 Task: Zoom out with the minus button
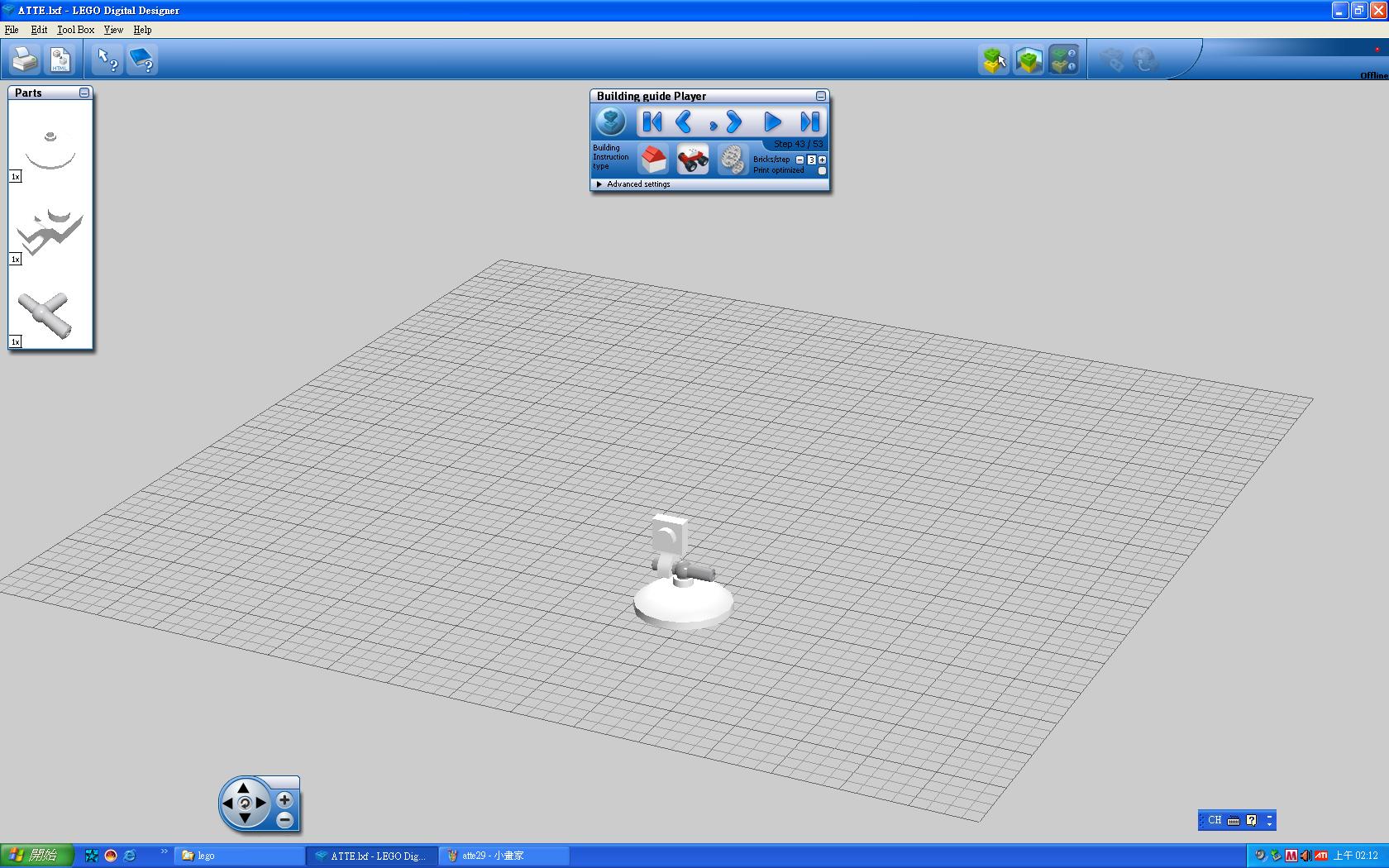pyautogui.click(x=284, y=820)
